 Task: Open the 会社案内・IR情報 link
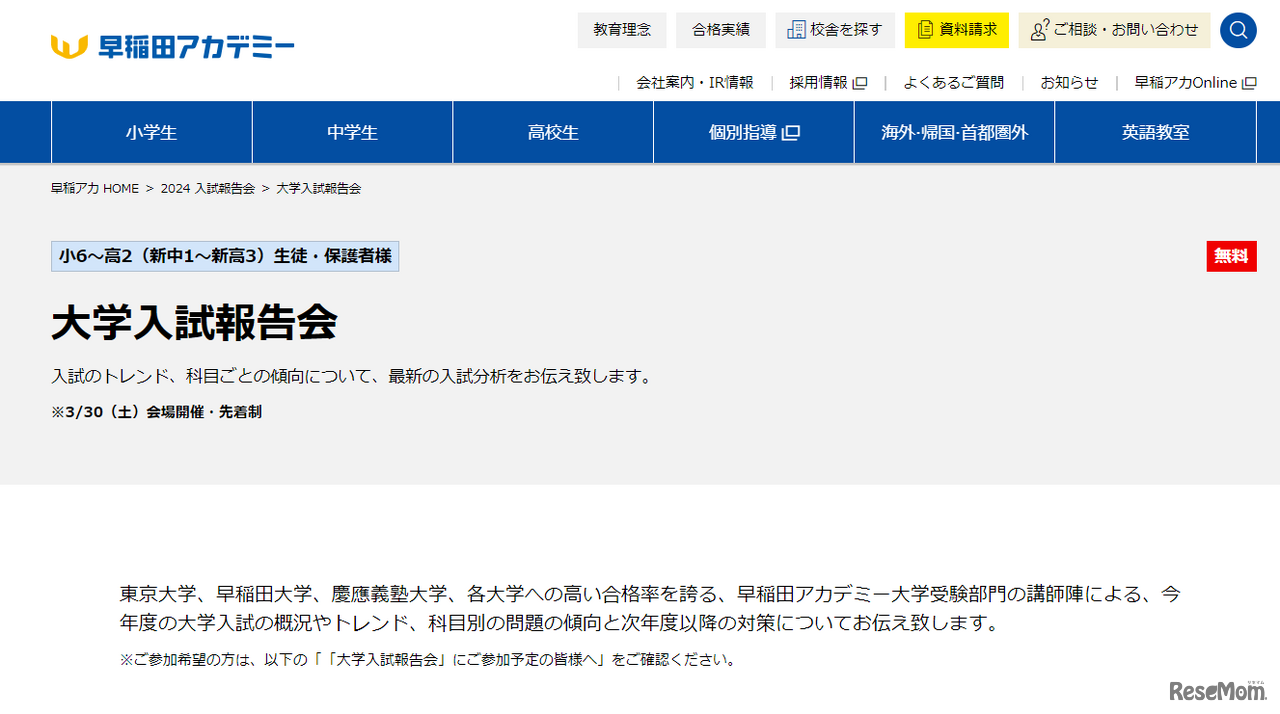pyautogui.click(x=697, y=83)
